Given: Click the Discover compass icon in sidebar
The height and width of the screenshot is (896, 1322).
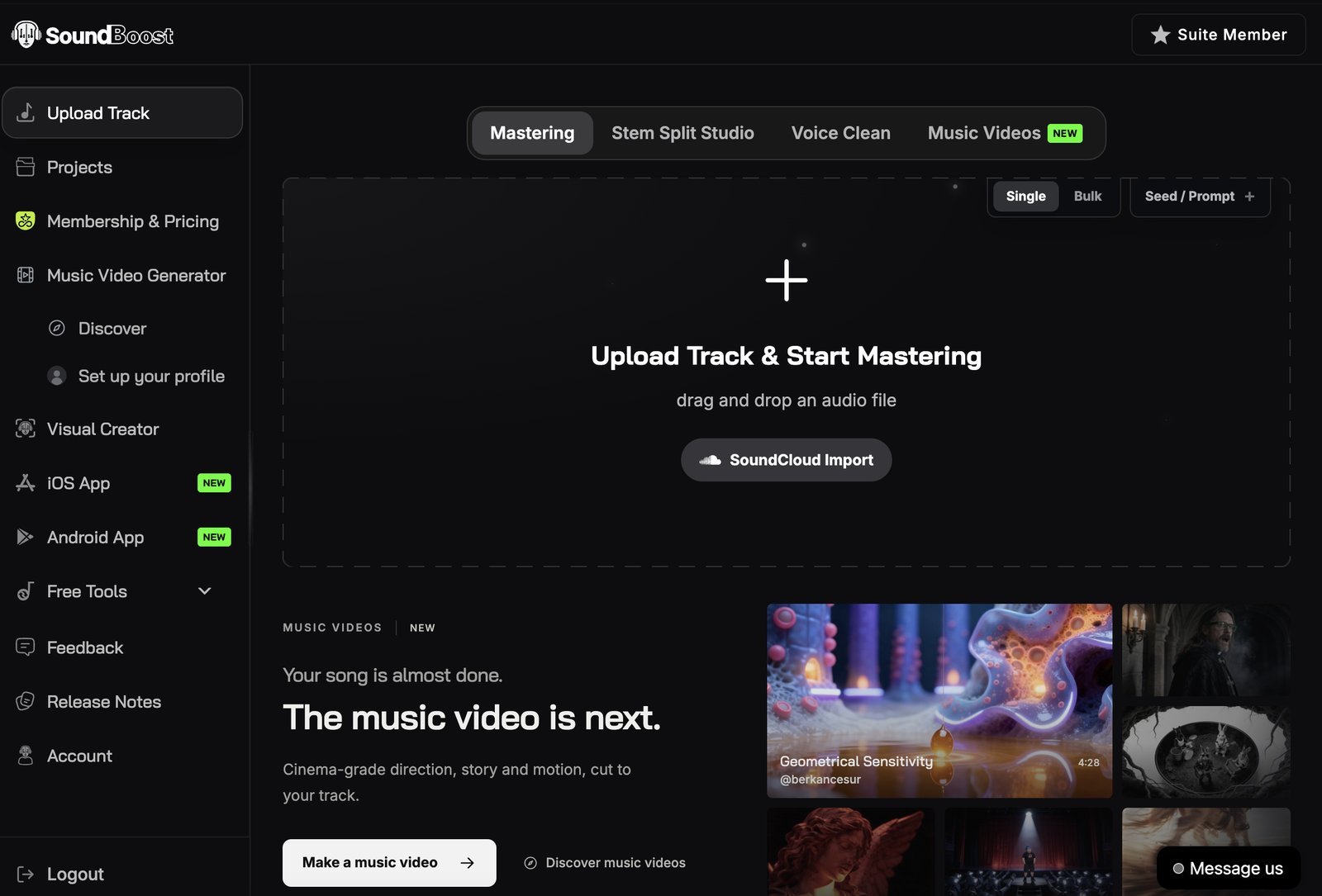Looking at the screenshot, I should pyautogui.click(x=57, y=328).
